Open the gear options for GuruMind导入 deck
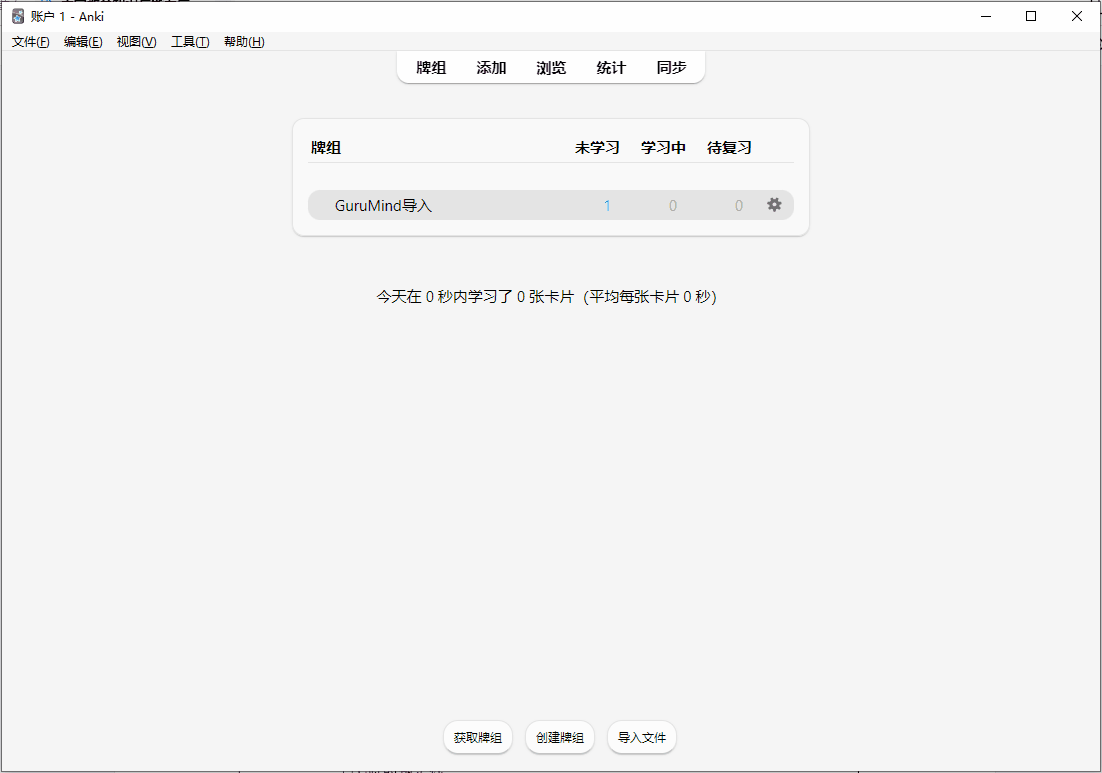Screen dimensions: 1102x773 774,205
